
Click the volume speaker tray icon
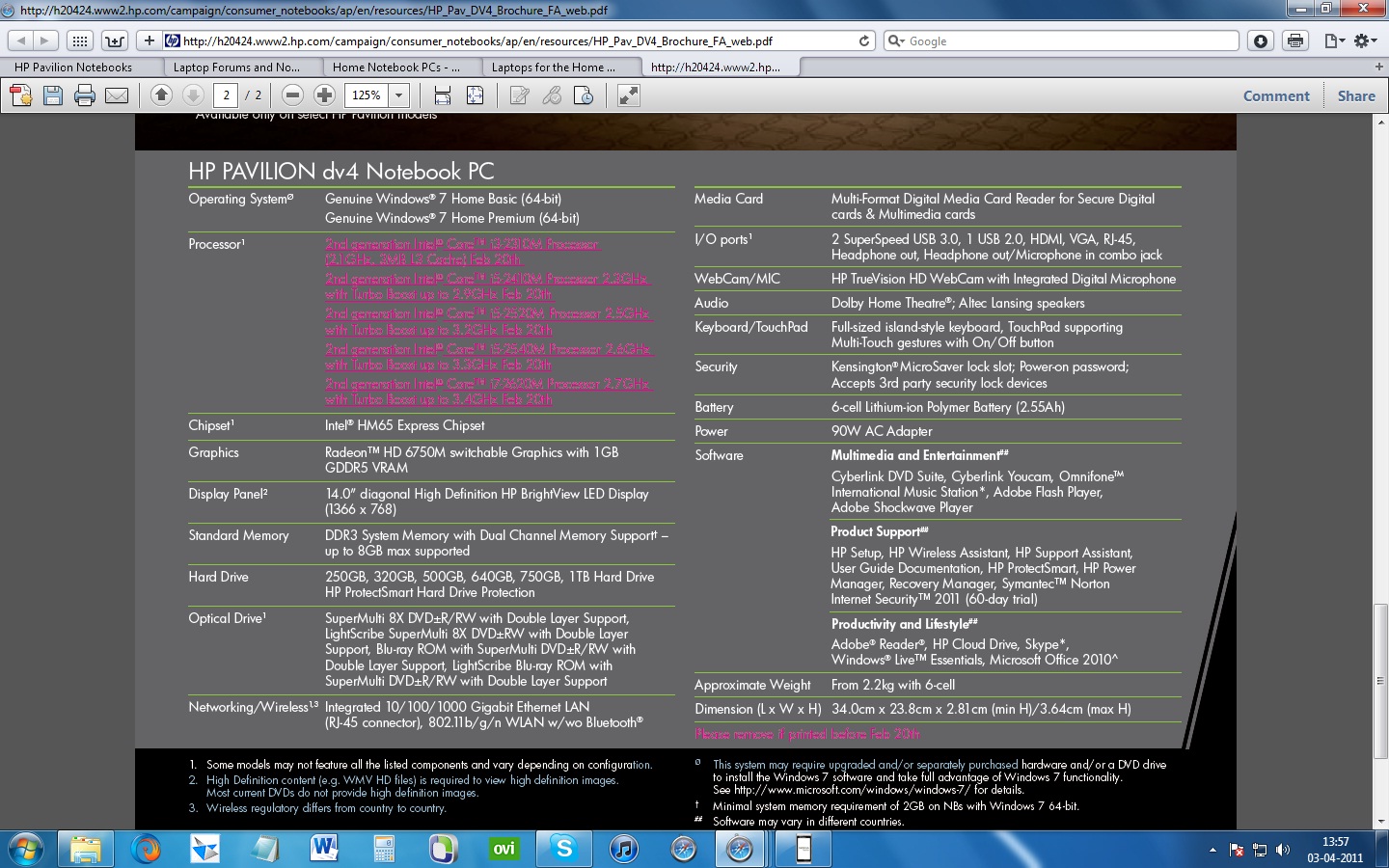(x=1282, y=850)
